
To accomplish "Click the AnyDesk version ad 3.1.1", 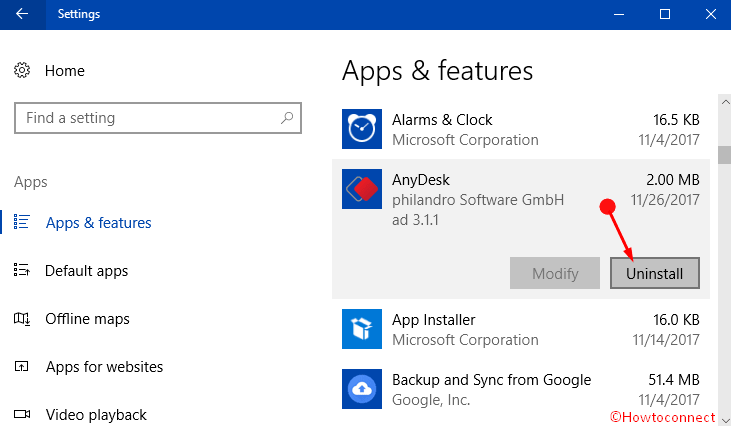I will click(415, 220).
